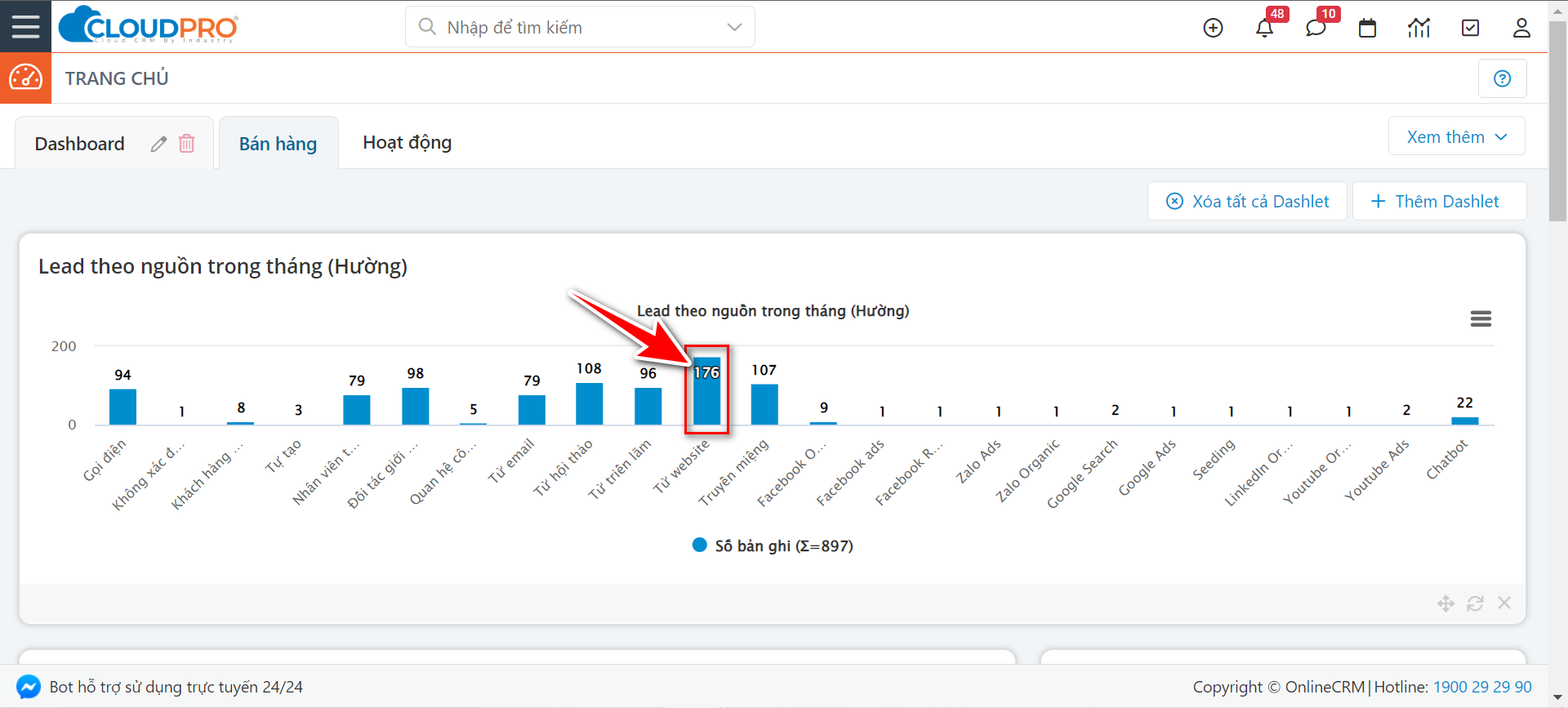This screenshot has height=708, width=1568.
Task: Click the Seeding axis label
Action: click(x=1214, y=459)
